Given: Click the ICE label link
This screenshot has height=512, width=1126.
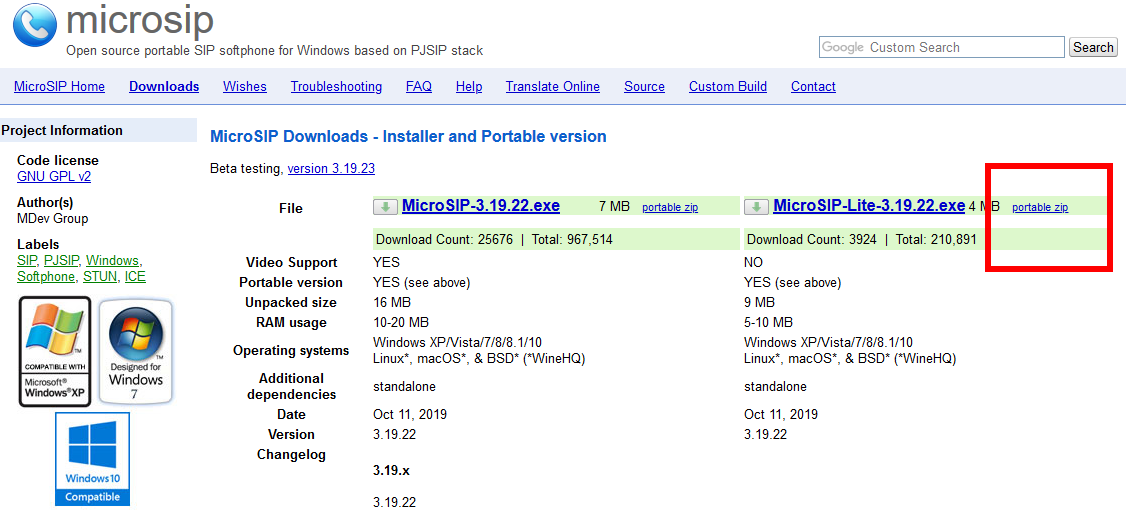Looking at the screenshot, I should click(135, 276).
